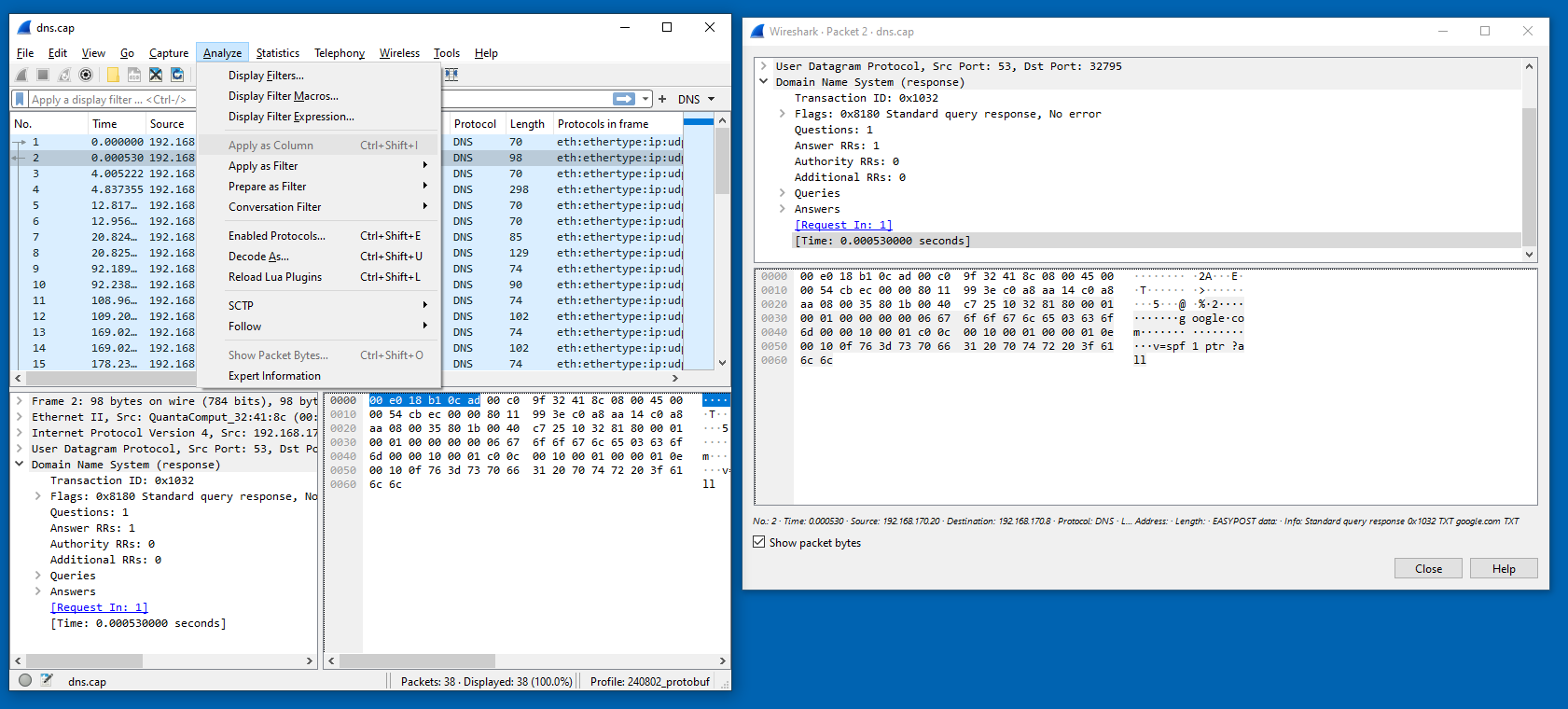Image resolution: width=1568 pixels, height=709 pixels.
Task: Open the Telephony menu
Action: point(340,53)
